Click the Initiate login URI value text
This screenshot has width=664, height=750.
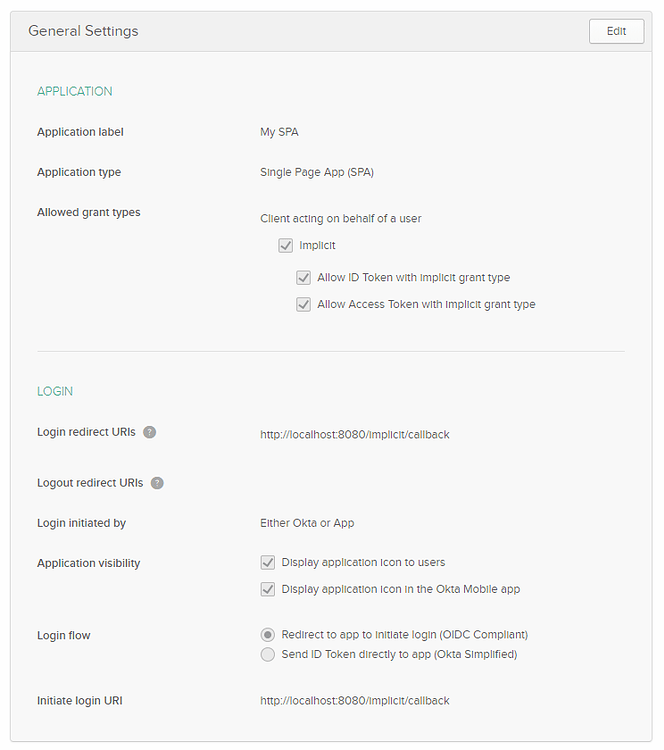coord(355,701)
